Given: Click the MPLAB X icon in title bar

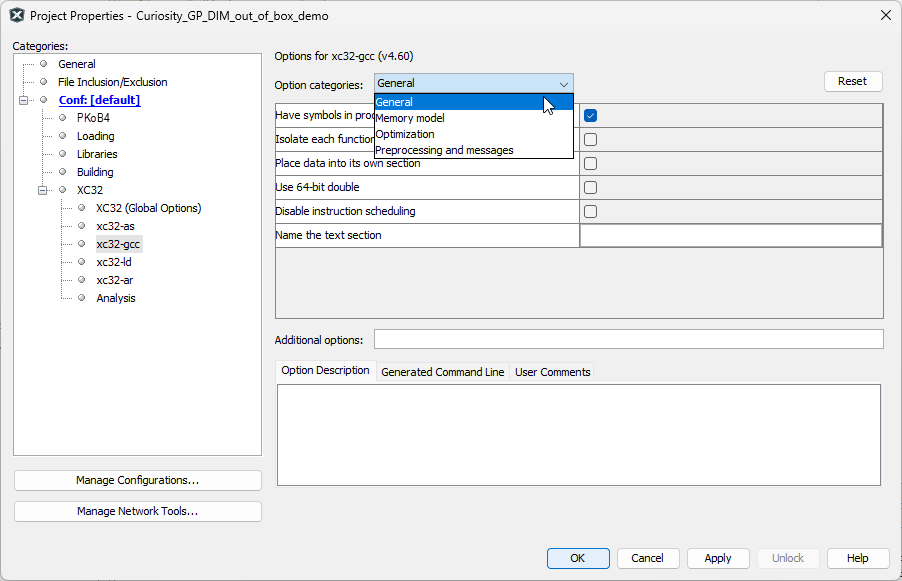Looking at the screenshot, I should [x=17, y=16].
